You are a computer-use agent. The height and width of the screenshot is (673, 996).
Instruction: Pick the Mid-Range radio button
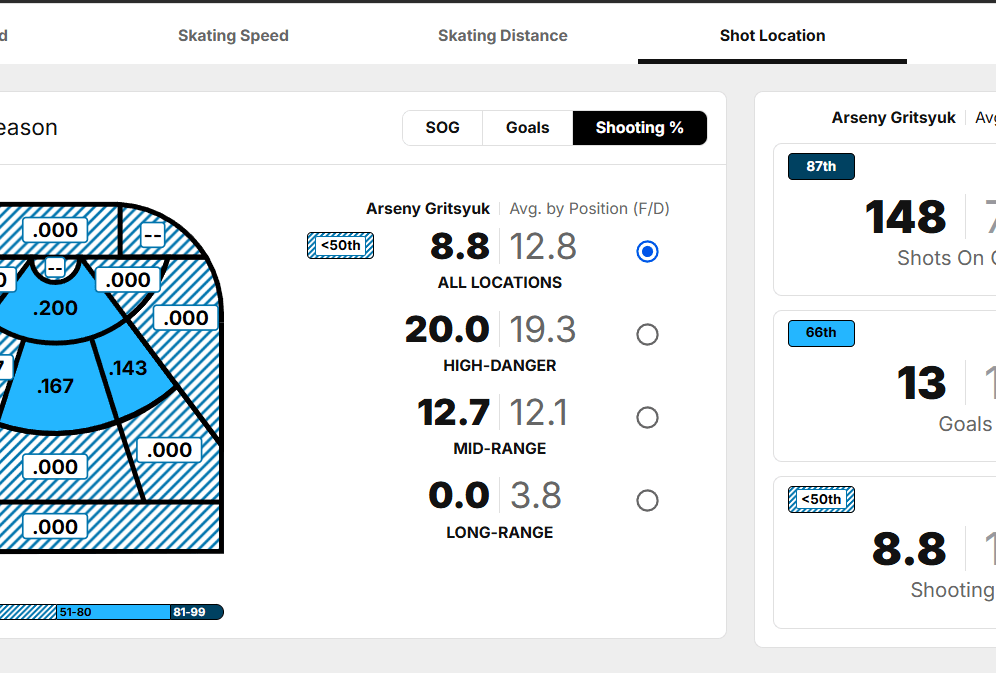(x=647, y=417)
